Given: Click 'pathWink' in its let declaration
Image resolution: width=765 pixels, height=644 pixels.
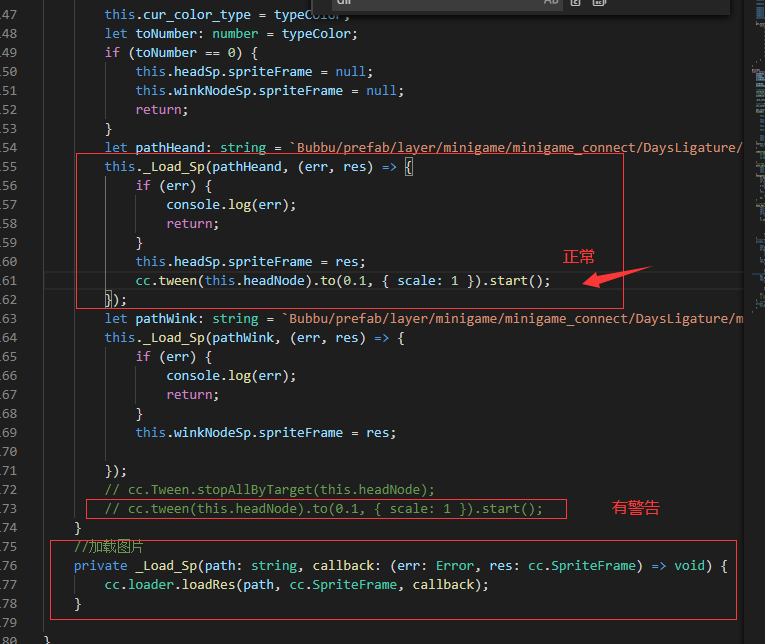Looking at the screenshot, I should (166, 319).
